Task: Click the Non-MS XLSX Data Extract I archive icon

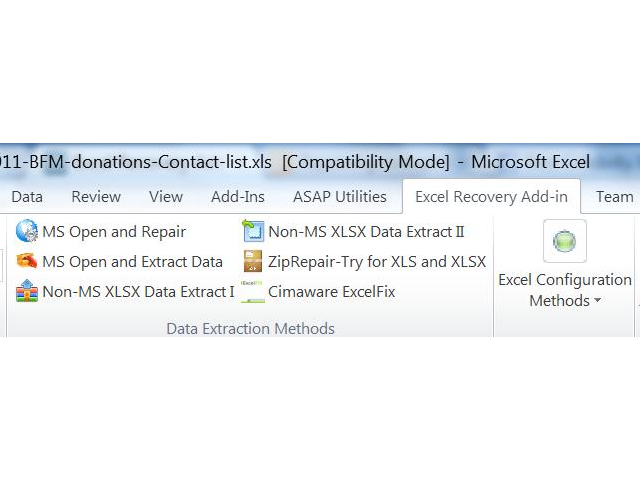Action: [27, 291]
